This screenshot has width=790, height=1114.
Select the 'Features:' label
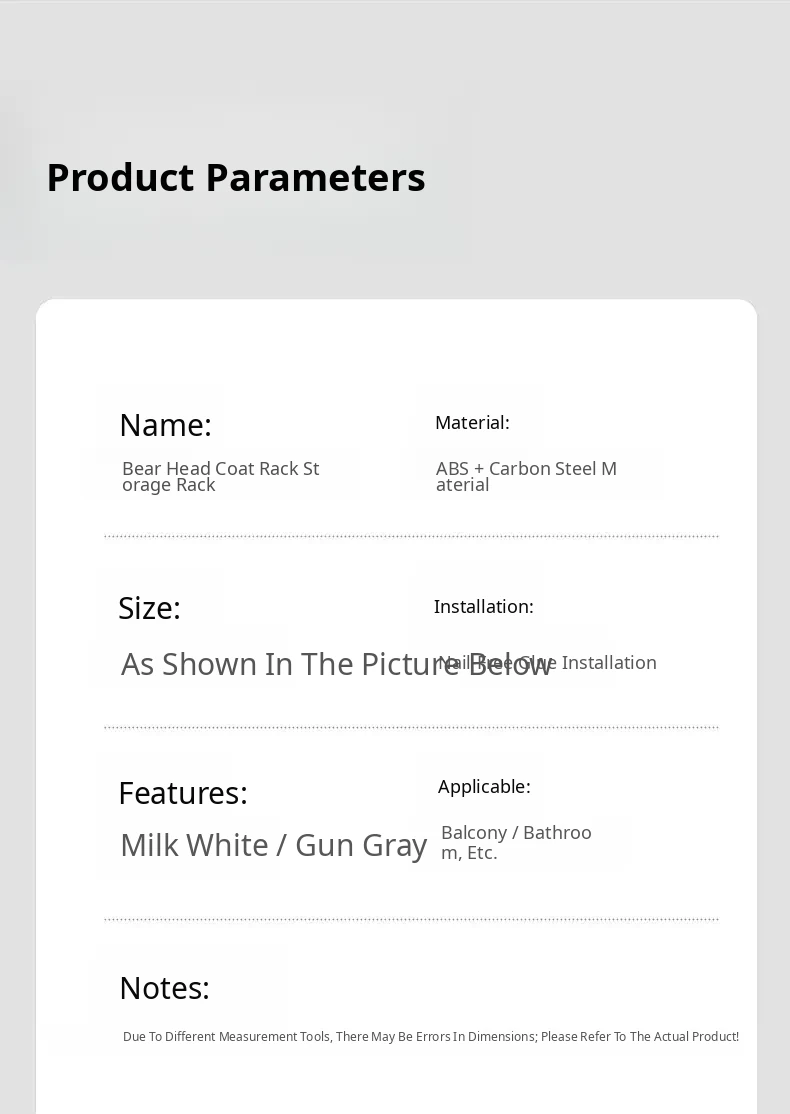(182, 793)
